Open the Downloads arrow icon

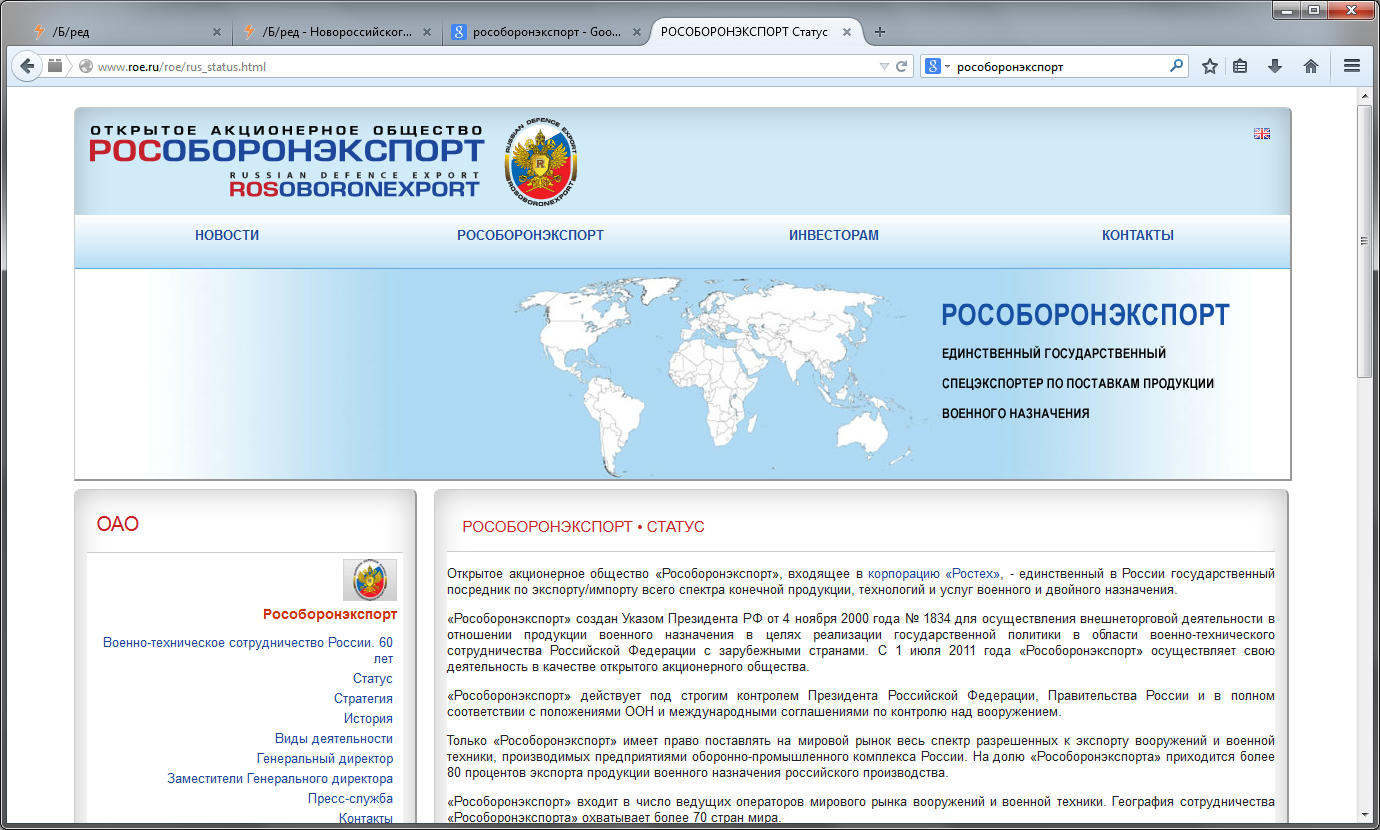(1275, 67)
